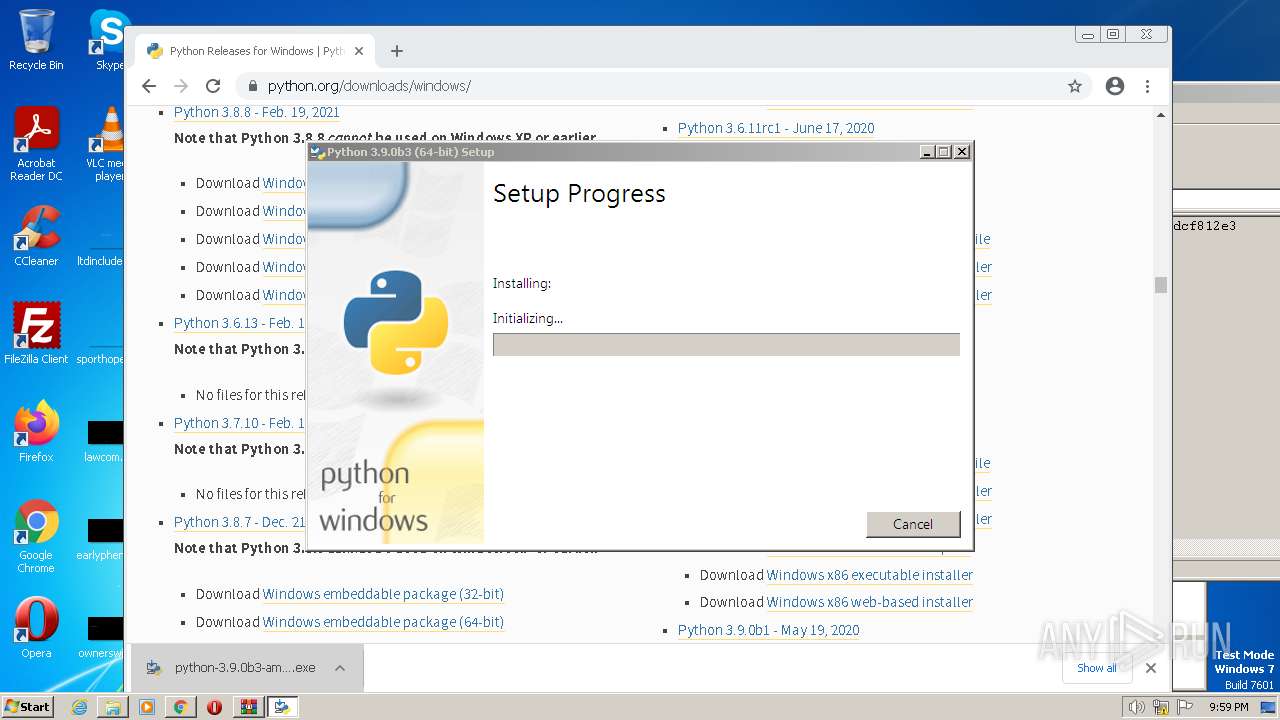Viewport: 1280px width, 720px height.
Task: Expand python-3.9.0b3 download options chevron
Action: [x=340, y=668]
